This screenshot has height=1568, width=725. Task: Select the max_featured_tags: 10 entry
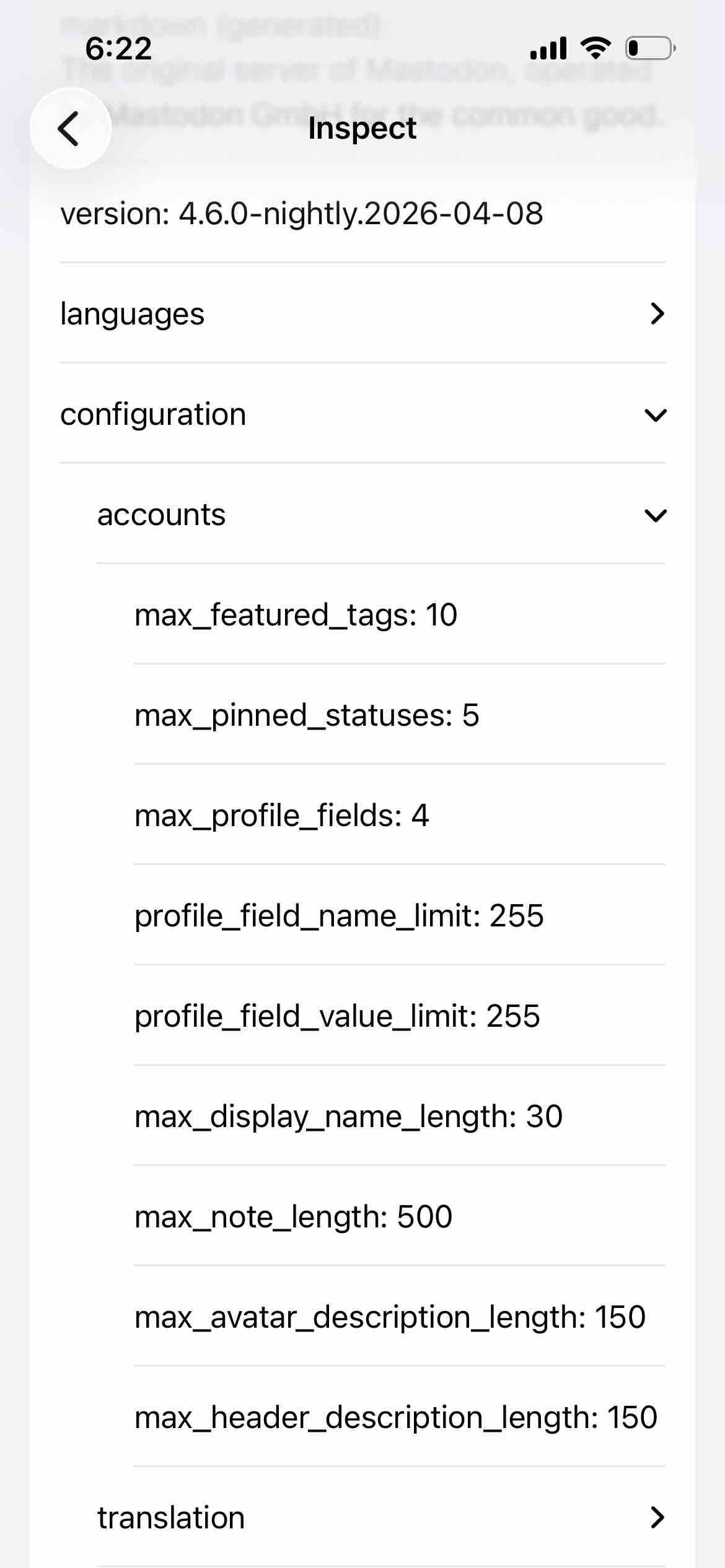(296, 615)
